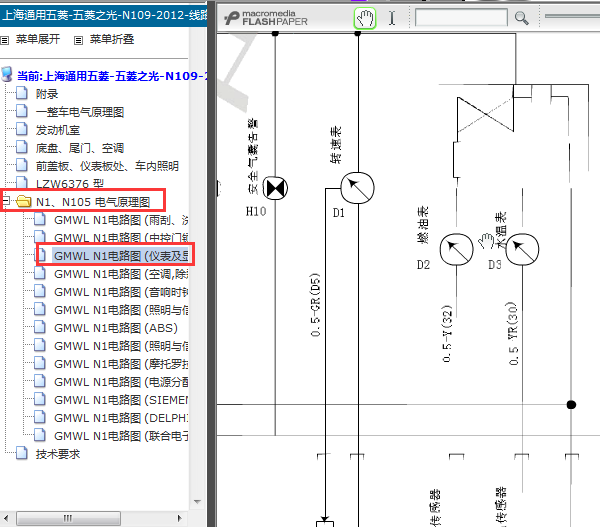Click the root link 当前:上海通用五菱-五菱之光-N109
This screenshot has height=527, width=600.
coord(112,76)
